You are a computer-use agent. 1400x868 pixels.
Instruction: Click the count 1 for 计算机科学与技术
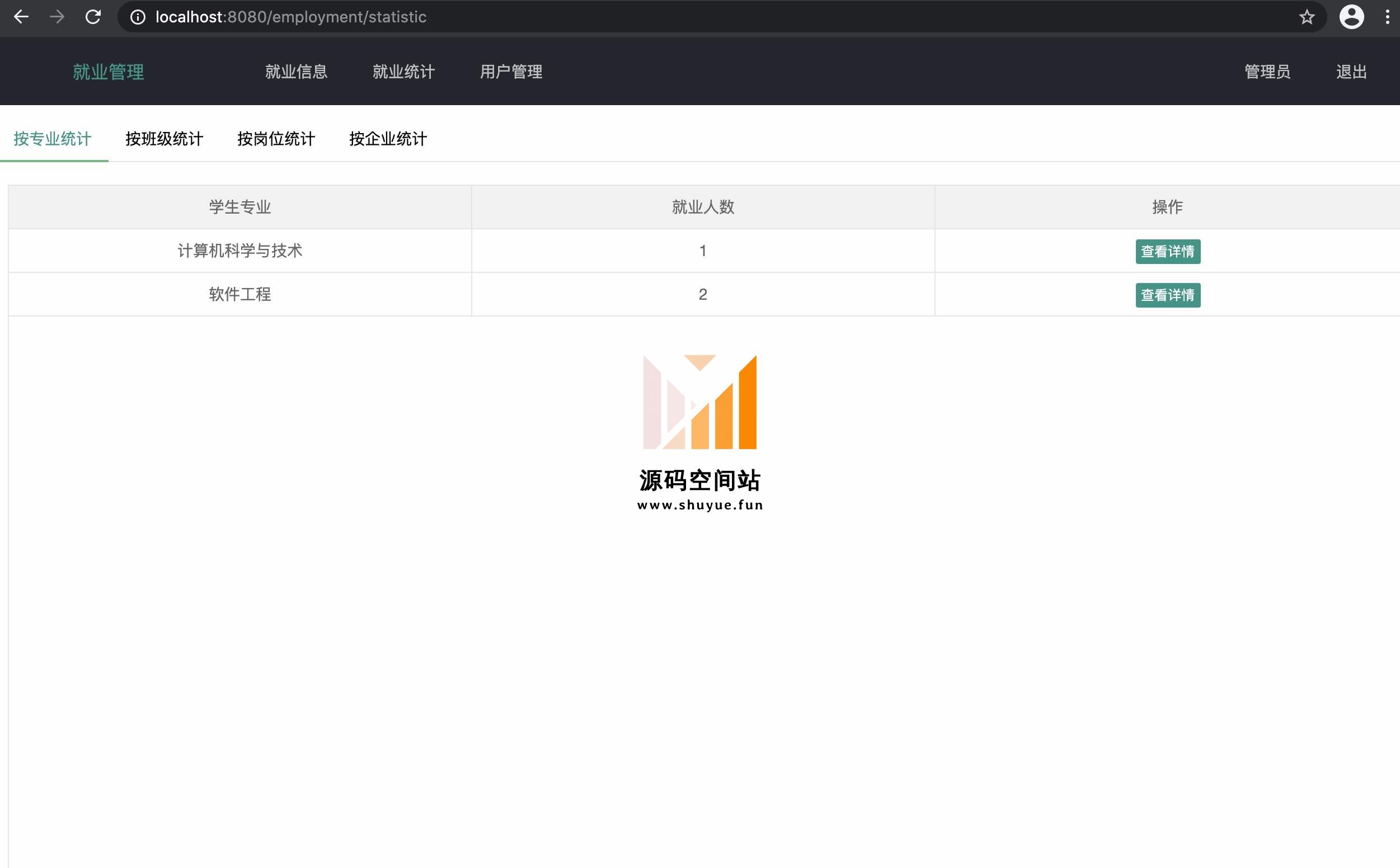703,251
